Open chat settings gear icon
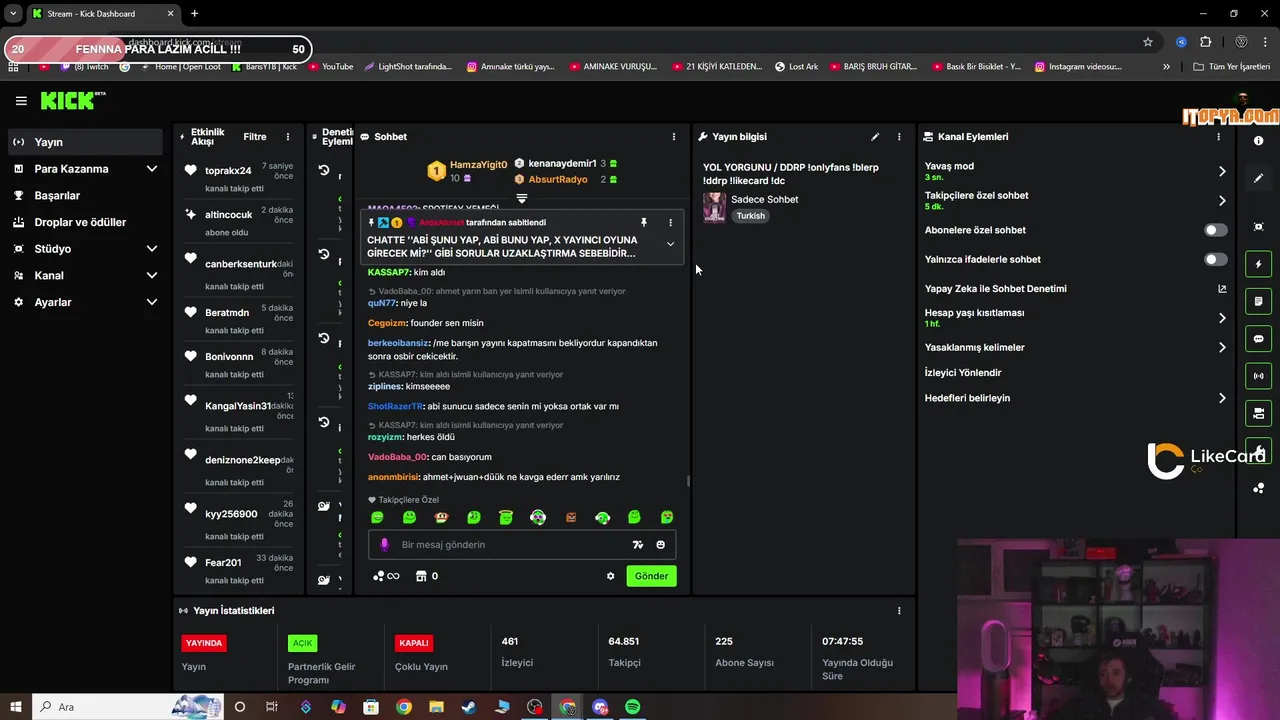The image size is (1280, 720). (x=611, y=576)
